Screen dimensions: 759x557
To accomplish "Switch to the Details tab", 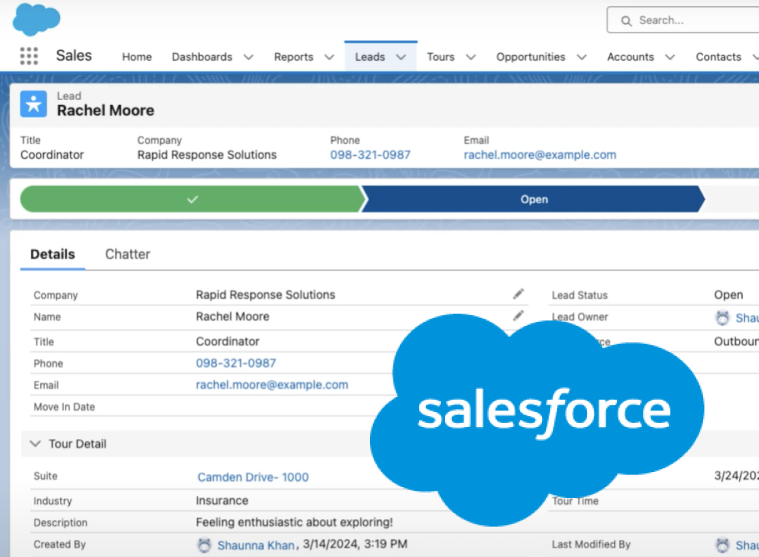I will tap(52, 254).
